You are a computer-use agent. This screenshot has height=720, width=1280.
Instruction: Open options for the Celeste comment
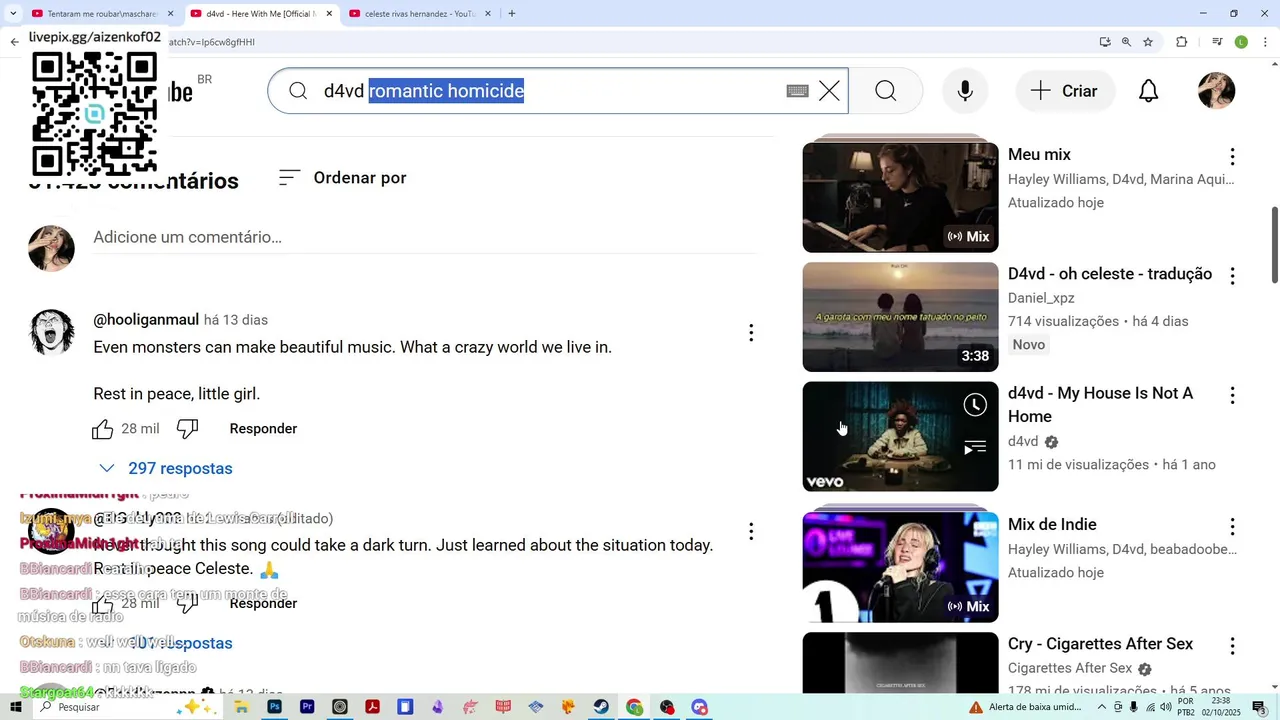pos(751,531)
